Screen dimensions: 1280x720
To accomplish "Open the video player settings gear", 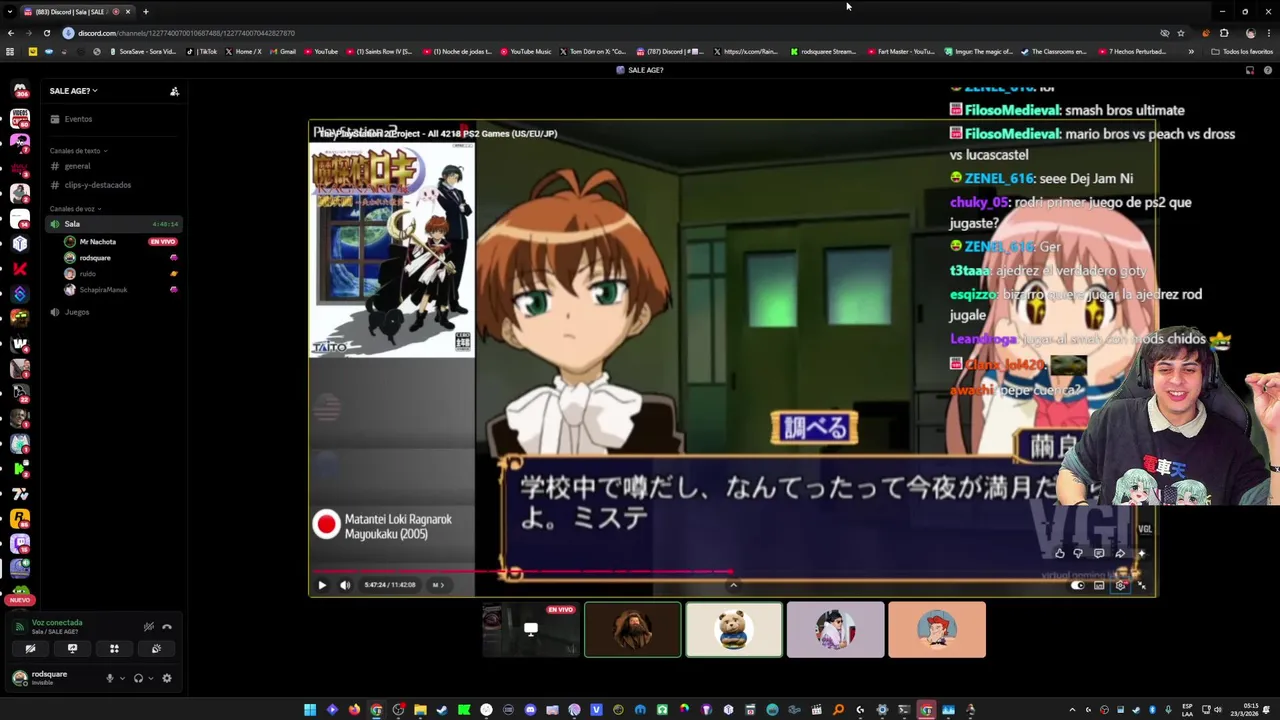I will click(1121, 586).
